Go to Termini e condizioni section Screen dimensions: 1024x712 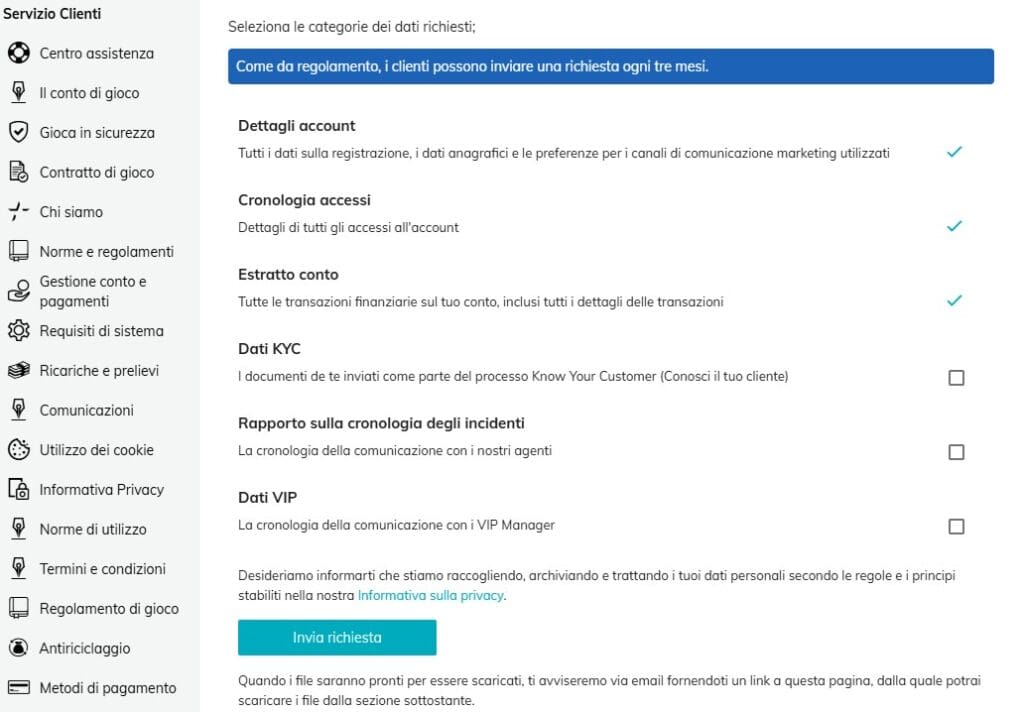[103, 569]
